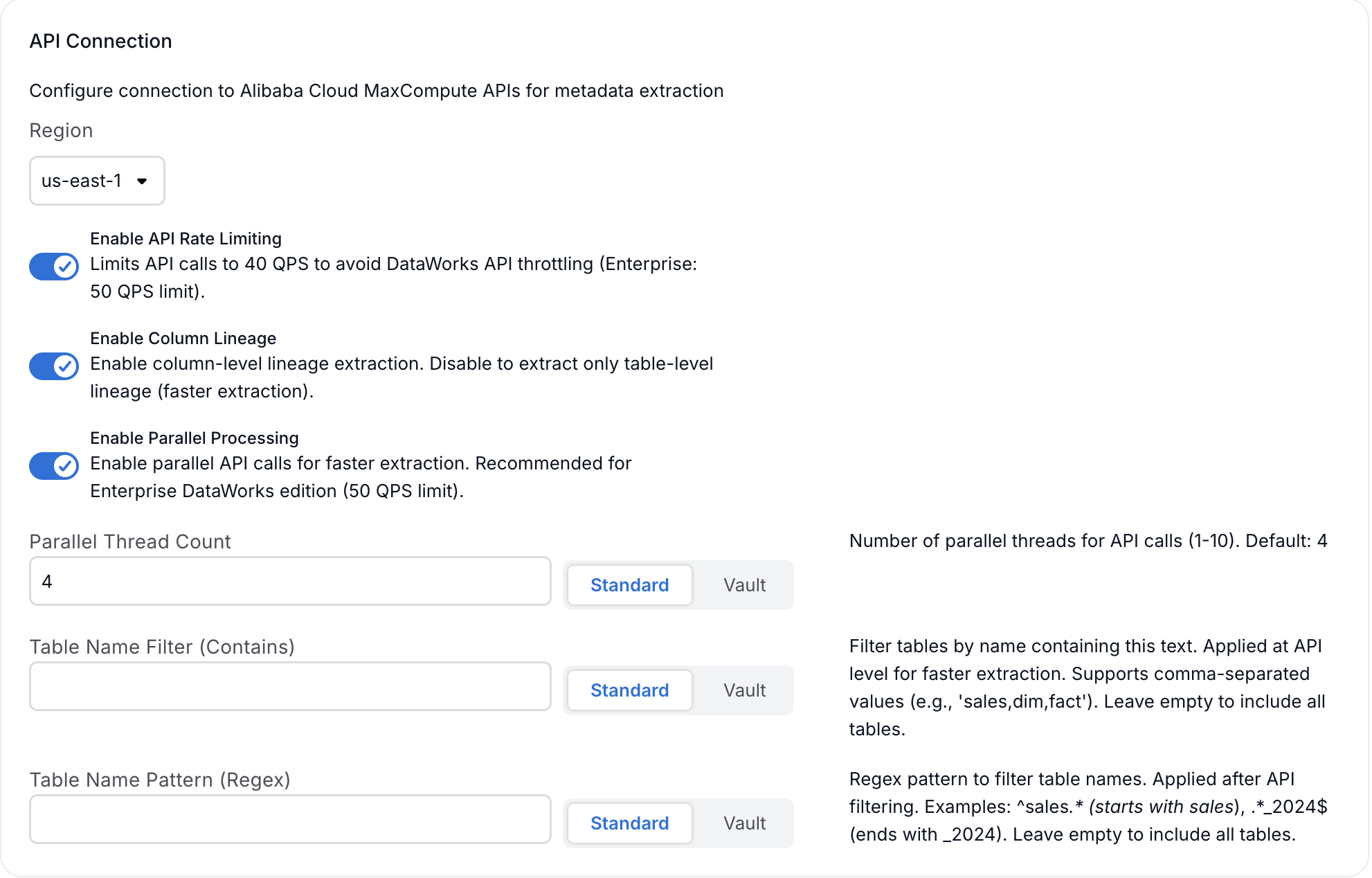
Task: Disable the API Rate Limiting toggle
Action: 54,267
